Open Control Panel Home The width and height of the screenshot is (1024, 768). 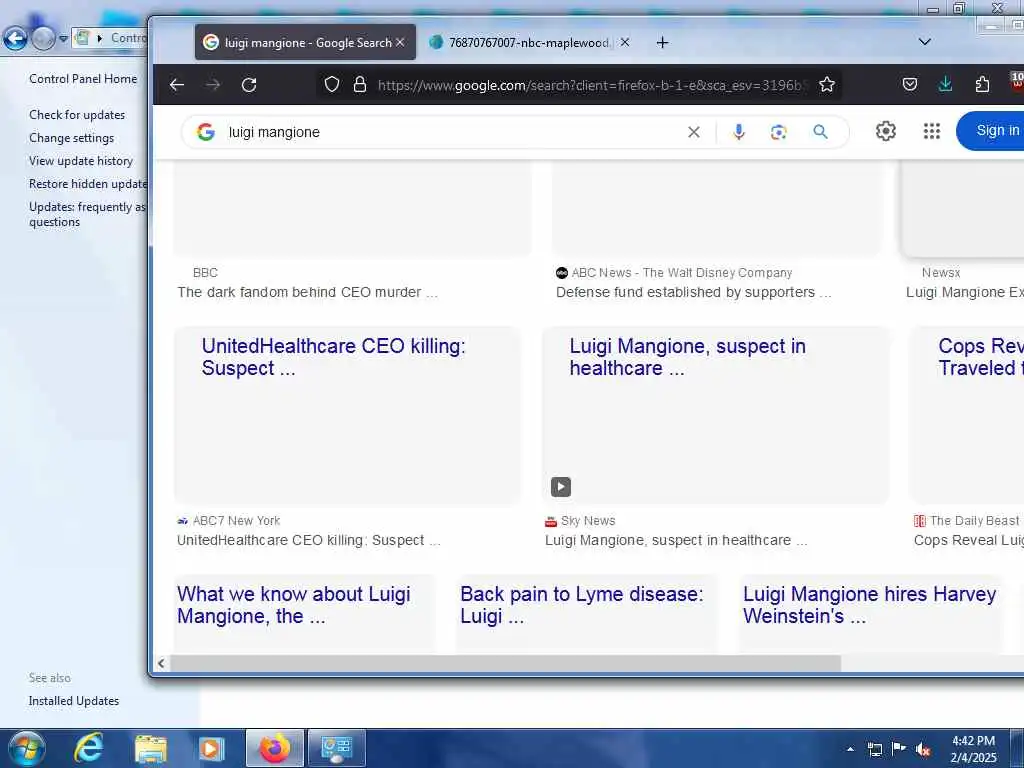click(83, 78)
